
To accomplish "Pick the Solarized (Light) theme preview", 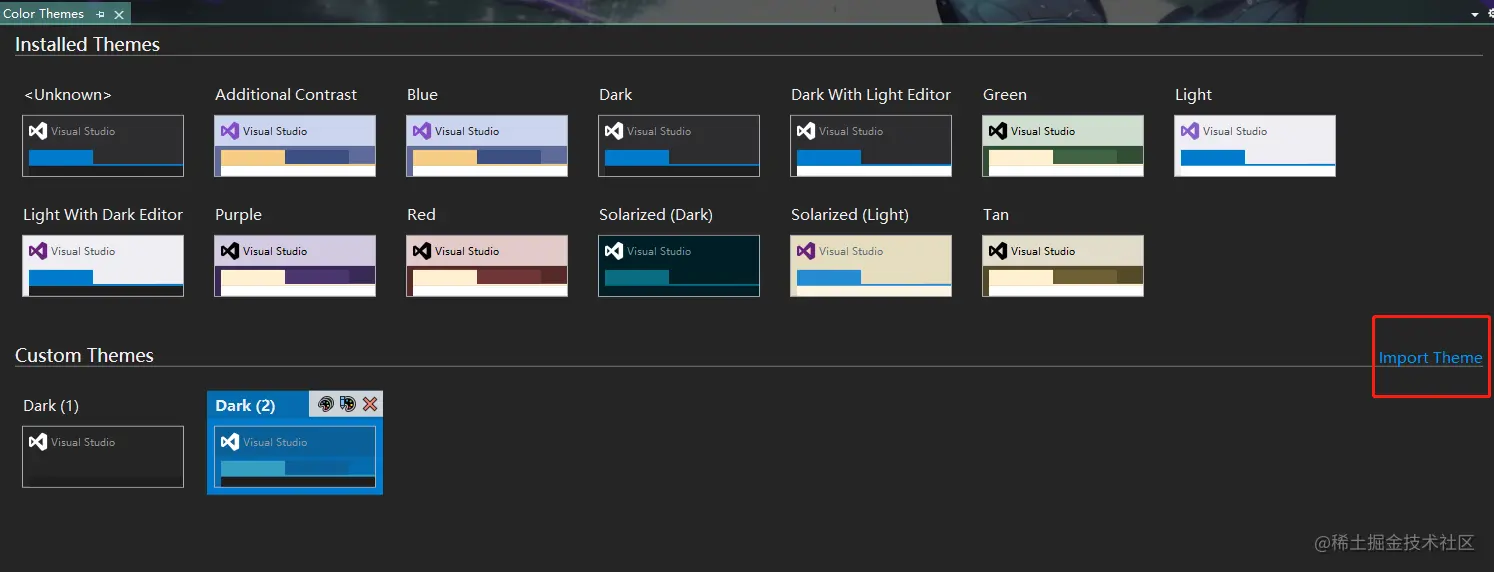I will point(871,266).
